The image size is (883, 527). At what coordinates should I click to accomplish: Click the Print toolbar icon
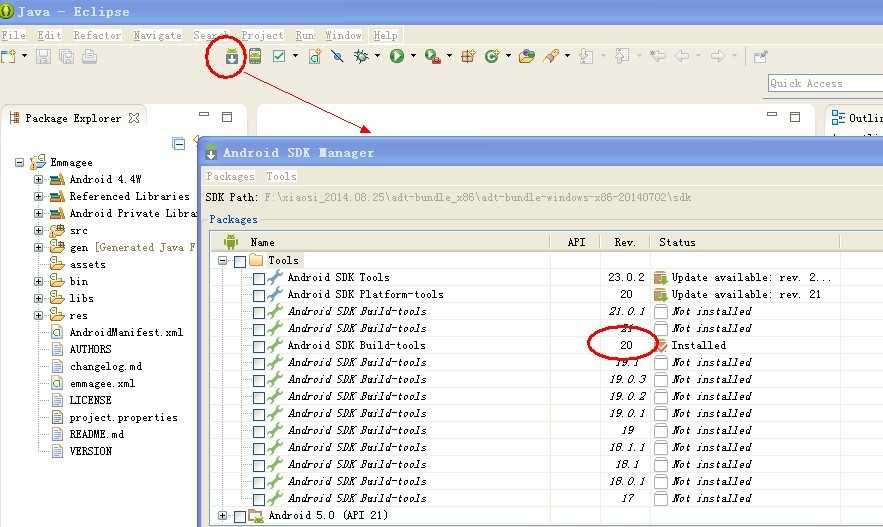[90, 56]
